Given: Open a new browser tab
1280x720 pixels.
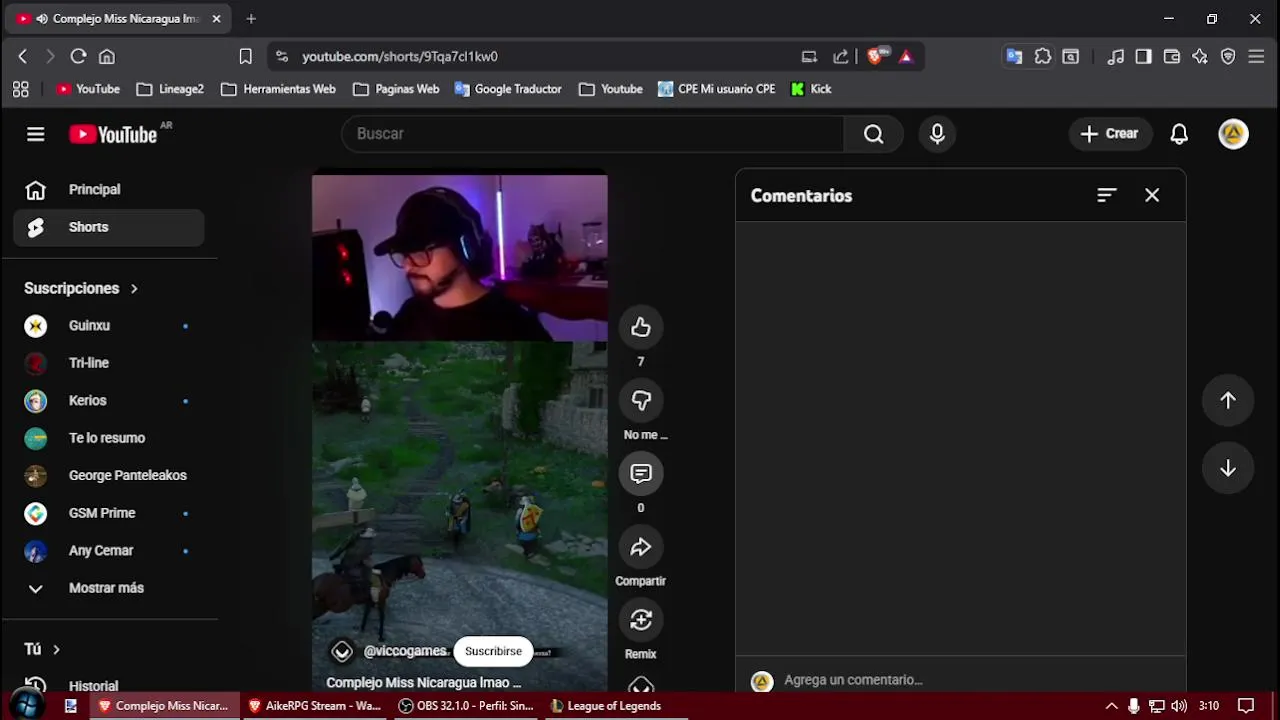Looking at the screenshot, I should point(251,19).
